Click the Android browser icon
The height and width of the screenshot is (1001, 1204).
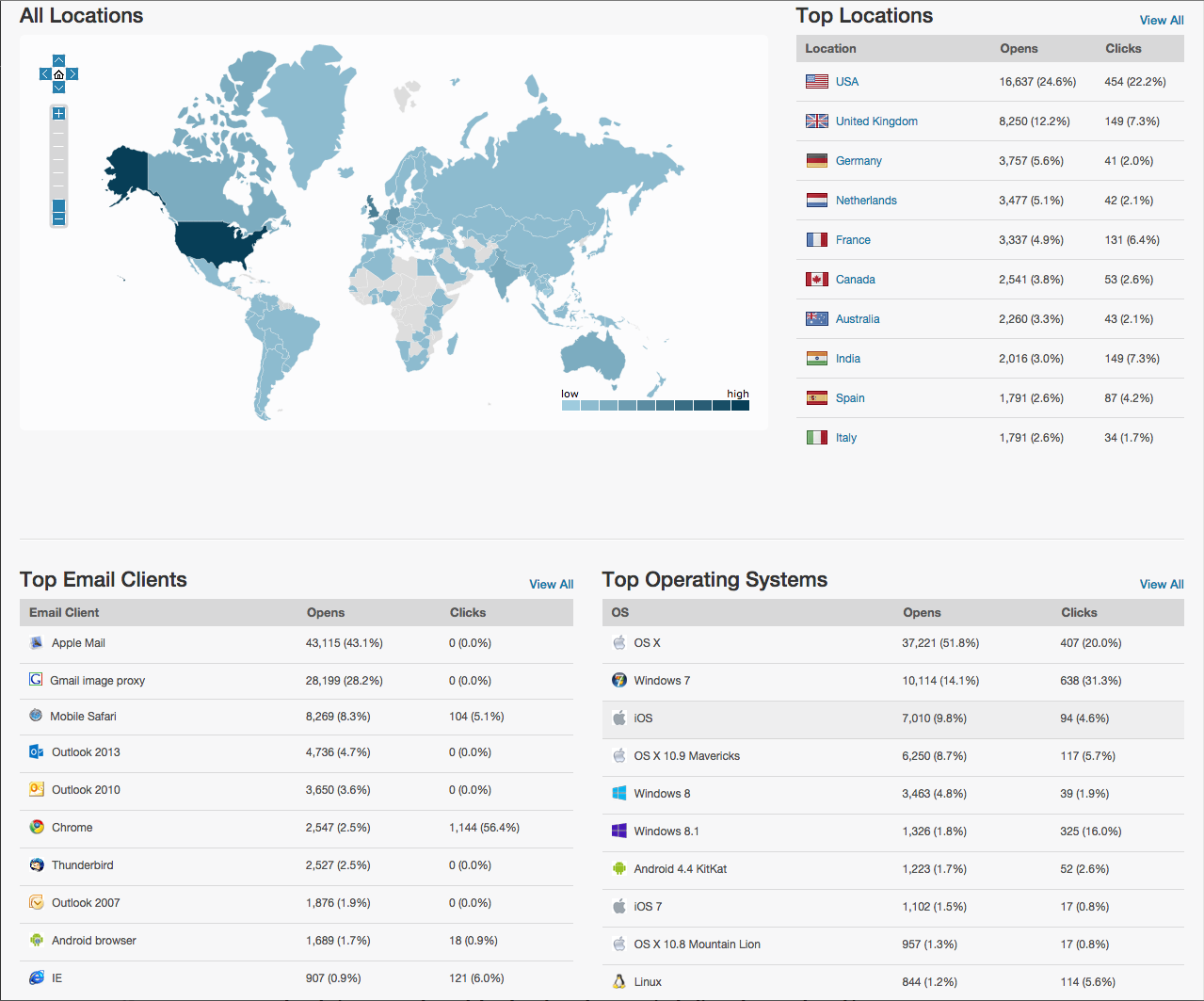[x=37, y=940]
